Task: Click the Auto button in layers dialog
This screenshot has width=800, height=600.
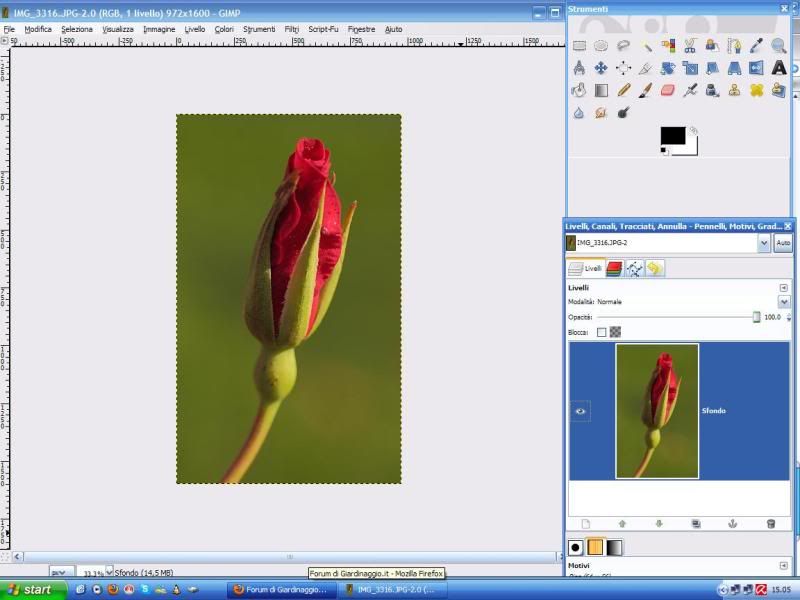Action: coord(783,243)
